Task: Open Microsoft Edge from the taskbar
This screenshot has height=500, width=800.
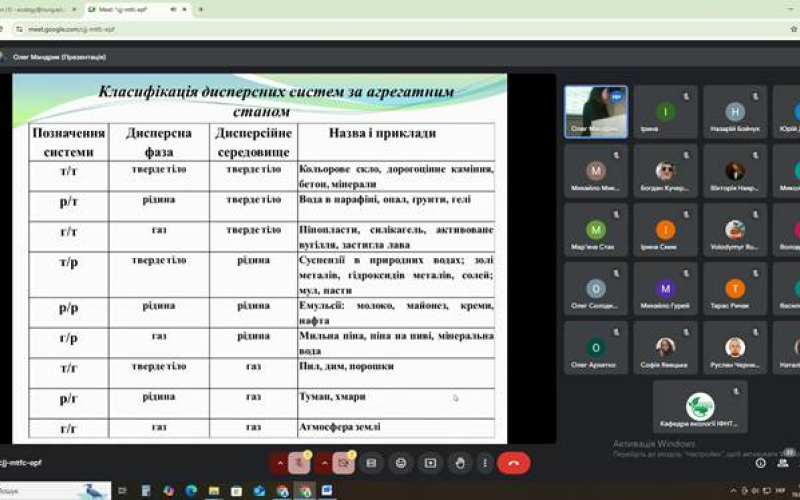Action: (191, 491)
